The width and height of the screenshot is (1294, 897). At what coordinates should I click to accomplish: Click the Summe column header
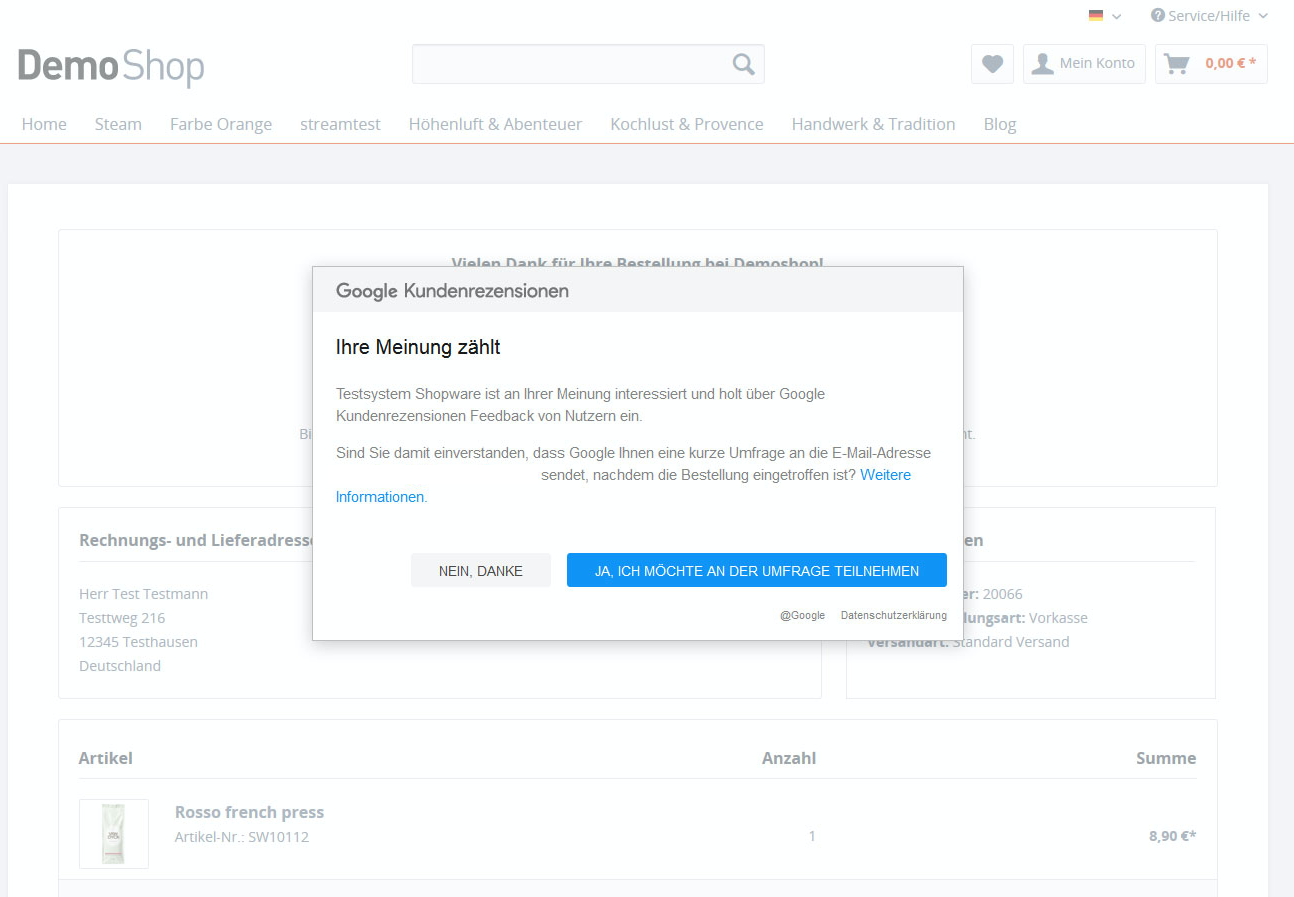coord(1166,758)
